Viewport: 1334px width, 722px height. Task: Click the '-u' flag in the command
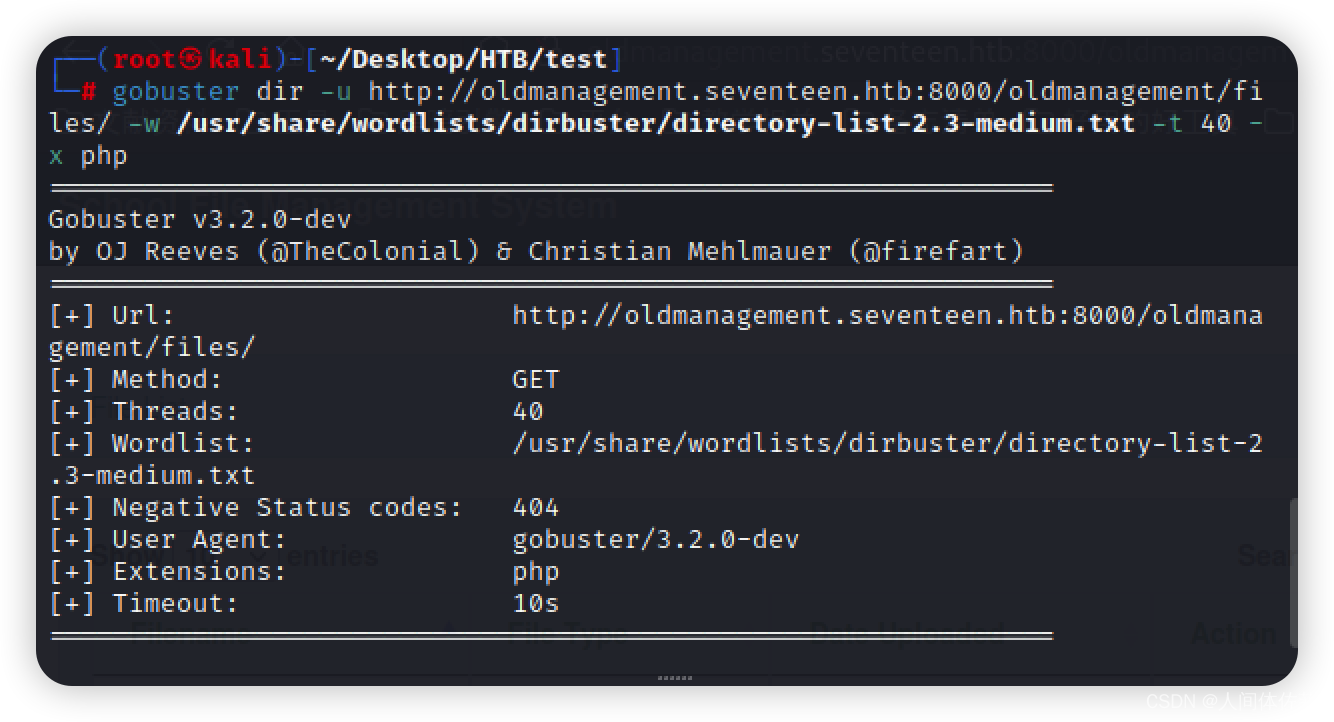[336, 92]
